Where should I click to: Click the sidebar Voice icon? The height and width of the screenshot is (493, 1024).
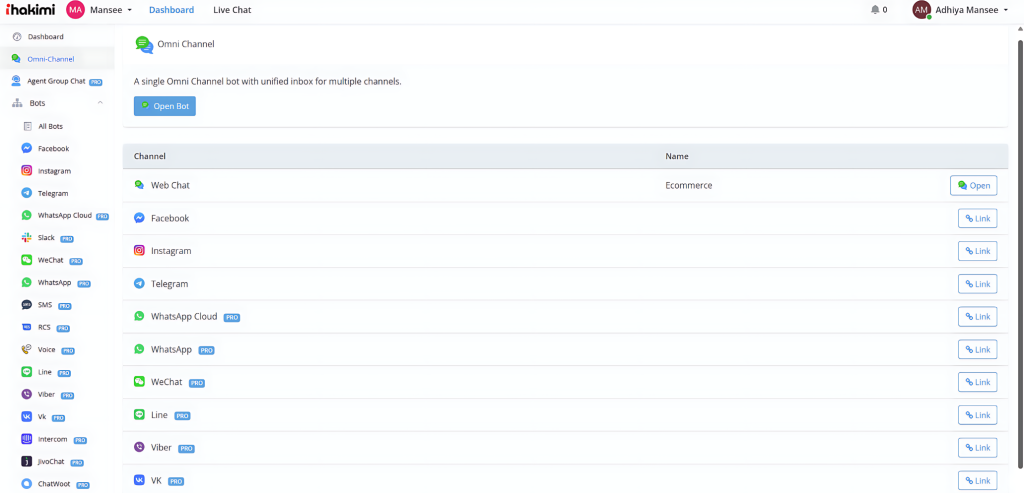[x=27, y=349]
